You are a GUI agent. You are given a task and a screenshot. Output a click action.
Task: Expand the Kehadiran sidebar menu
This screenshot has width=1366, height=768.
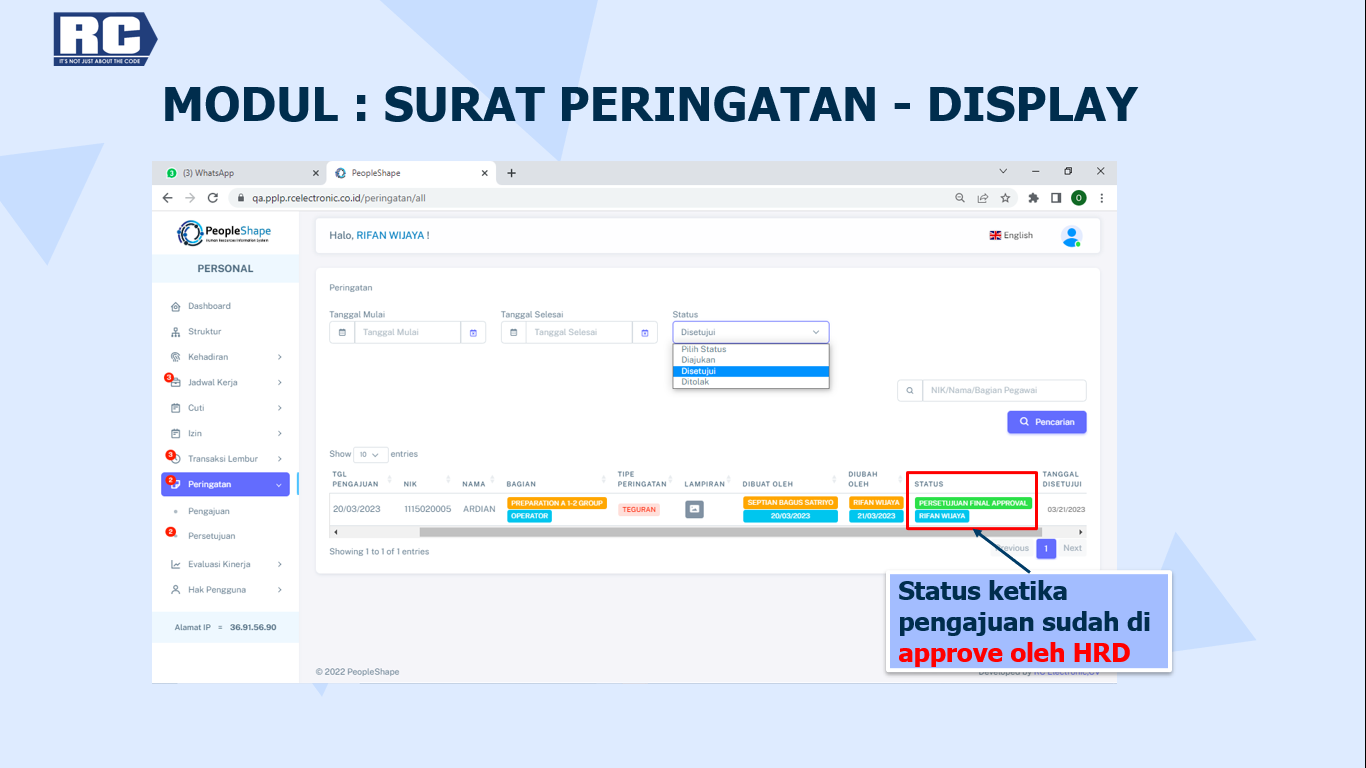[x=225, y=357]
